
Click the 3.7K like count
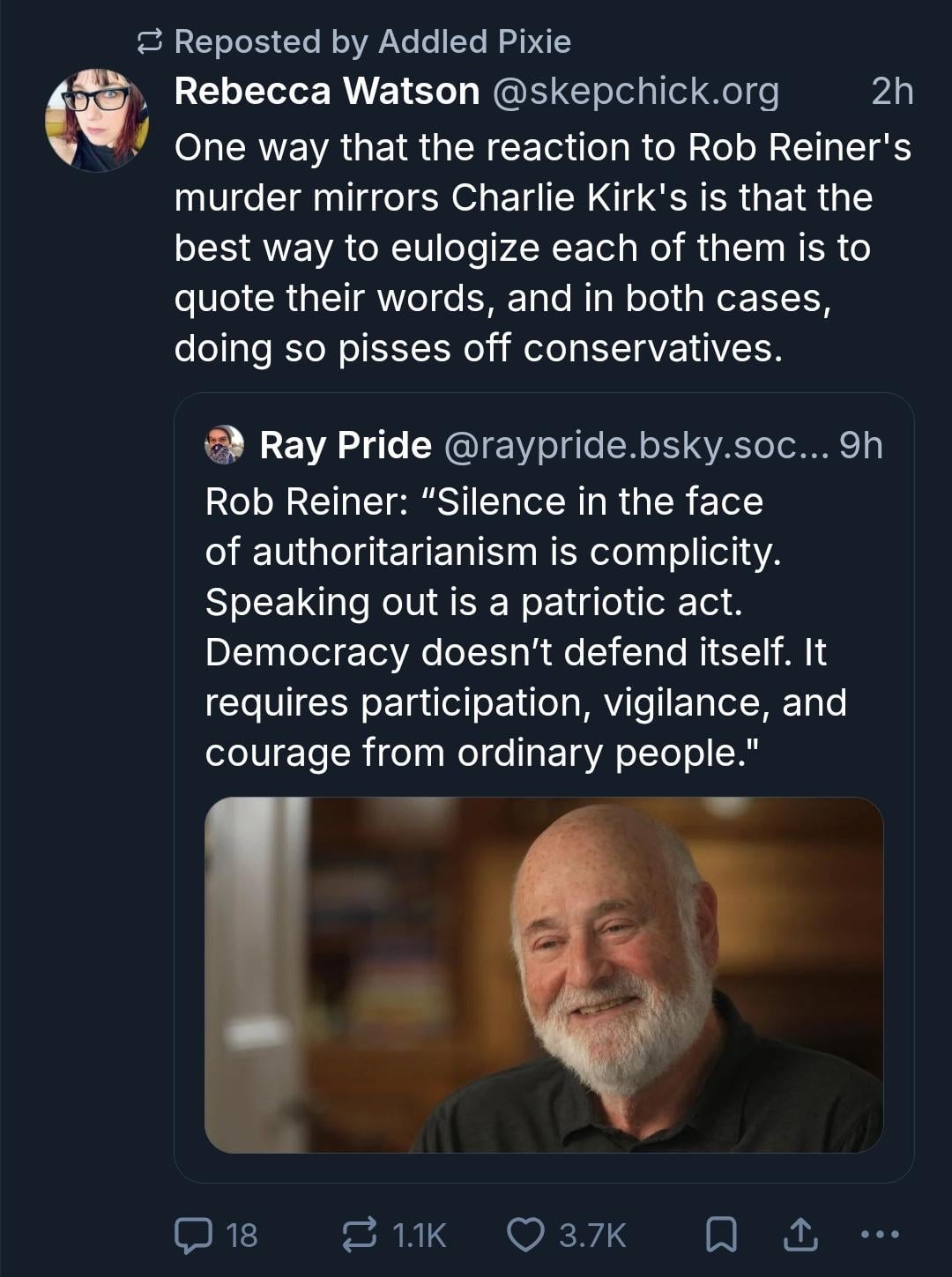click(x=592, y=1235)
